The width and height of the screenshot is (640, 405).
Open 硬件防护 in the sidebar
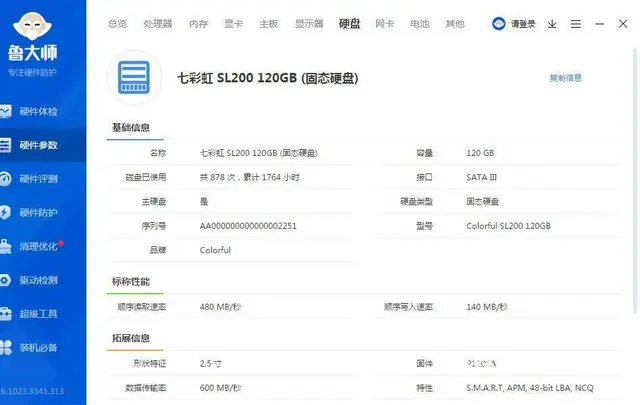[38, 213]
